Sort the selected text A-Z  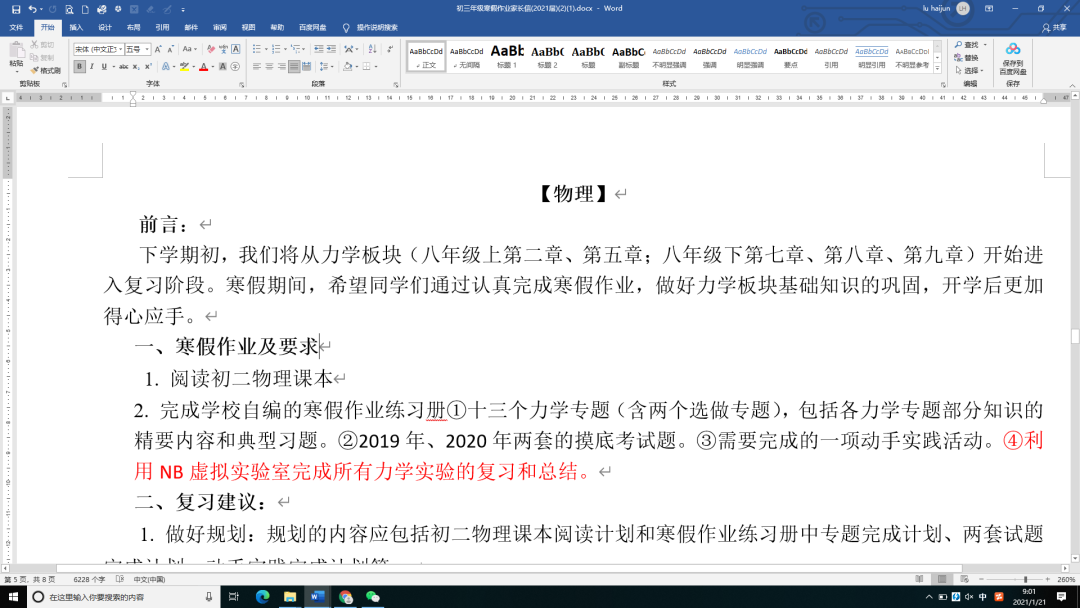coord(373,49)
